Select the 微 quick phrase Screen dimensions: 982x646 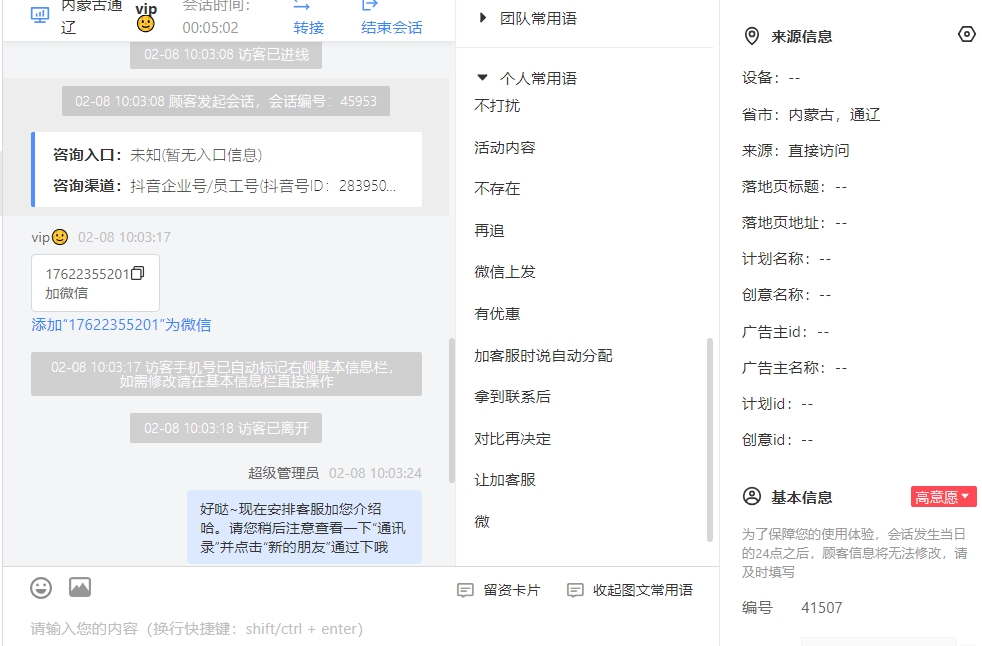point(482,521)
